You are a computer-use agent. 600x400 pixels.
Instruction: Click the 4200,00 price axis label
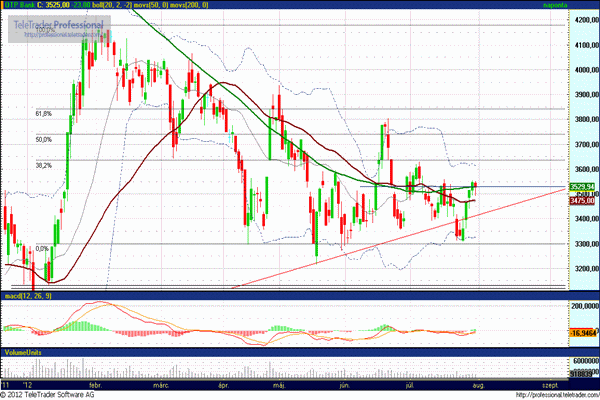(587, 20)
